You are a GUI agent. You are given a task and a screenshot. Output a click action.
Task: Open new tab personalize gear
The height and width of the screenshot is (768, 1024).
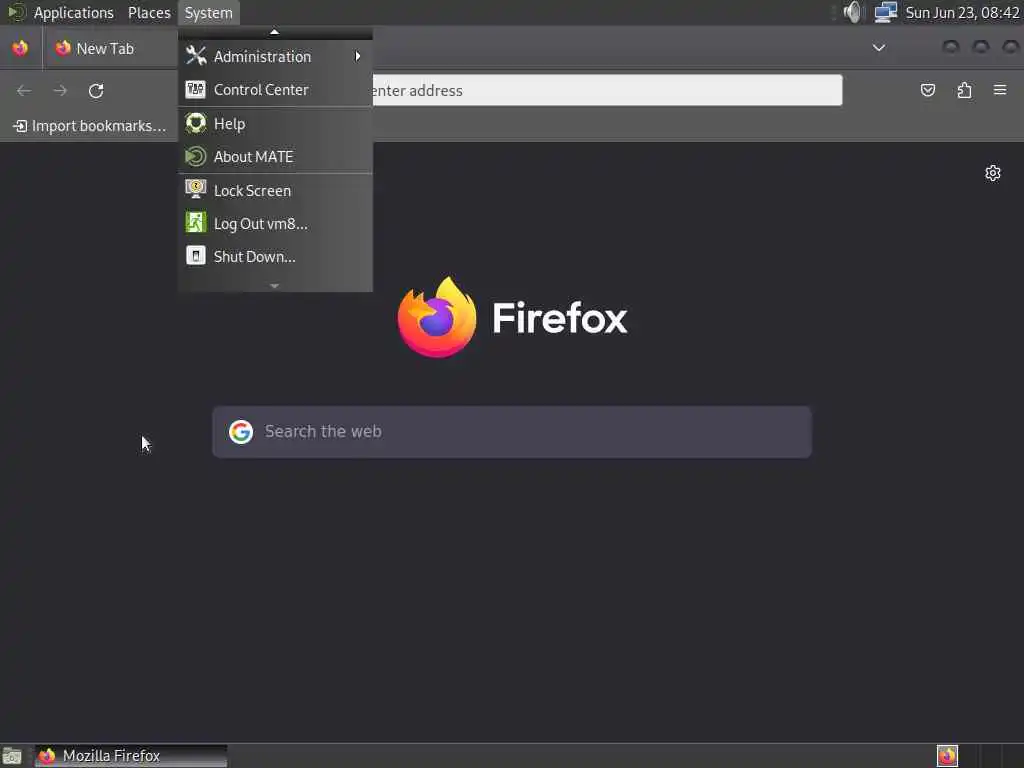(x=993, y=173)
